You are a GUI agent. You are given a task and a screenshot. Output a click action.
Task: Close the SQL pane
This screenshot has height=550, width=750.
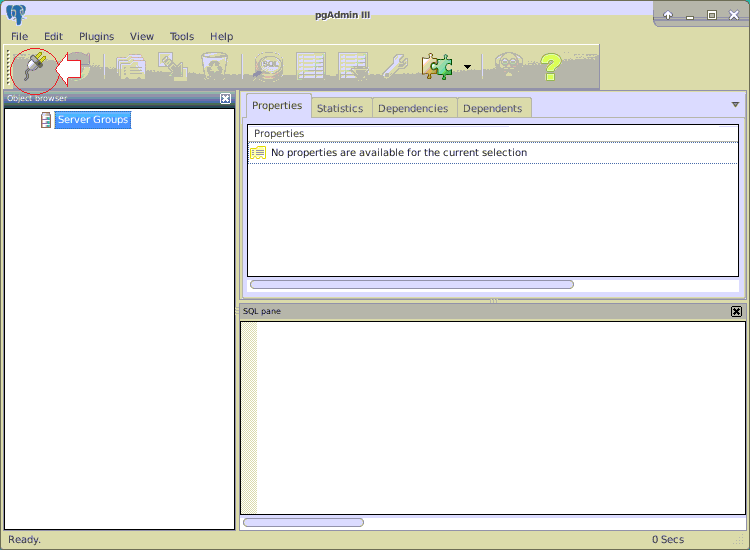[736, 311]
